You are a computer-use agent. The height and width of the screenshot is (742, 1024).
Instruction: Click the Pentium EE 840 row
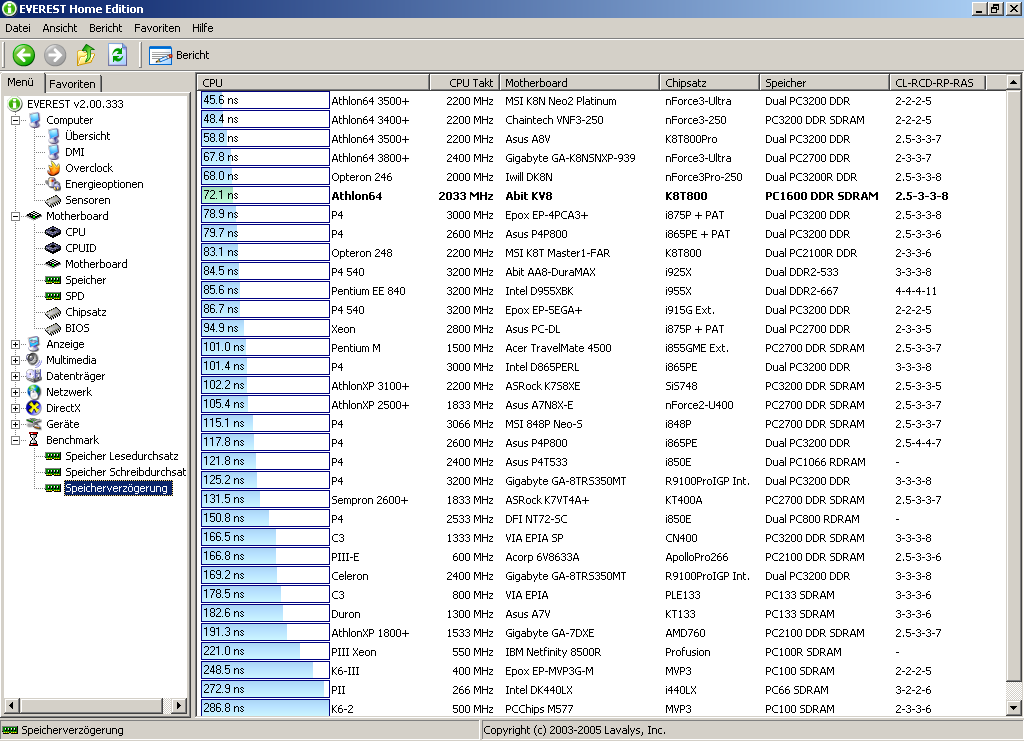[601, 291]
